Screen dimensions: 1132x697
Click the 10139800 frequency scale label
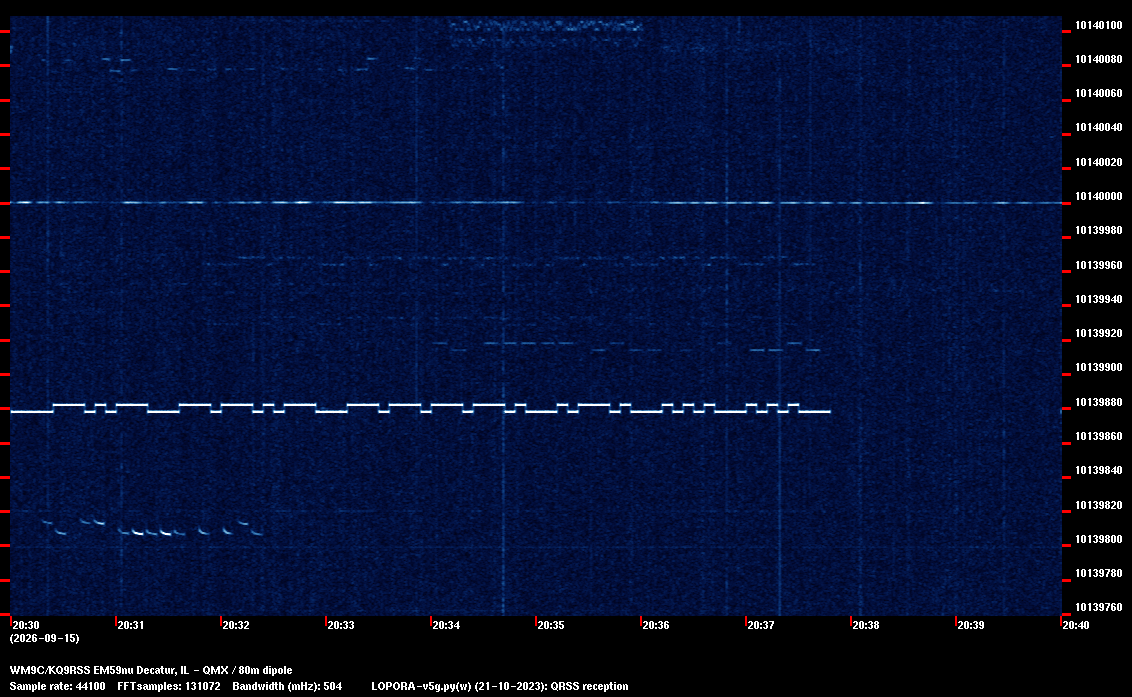click(x=1099, y=539)
